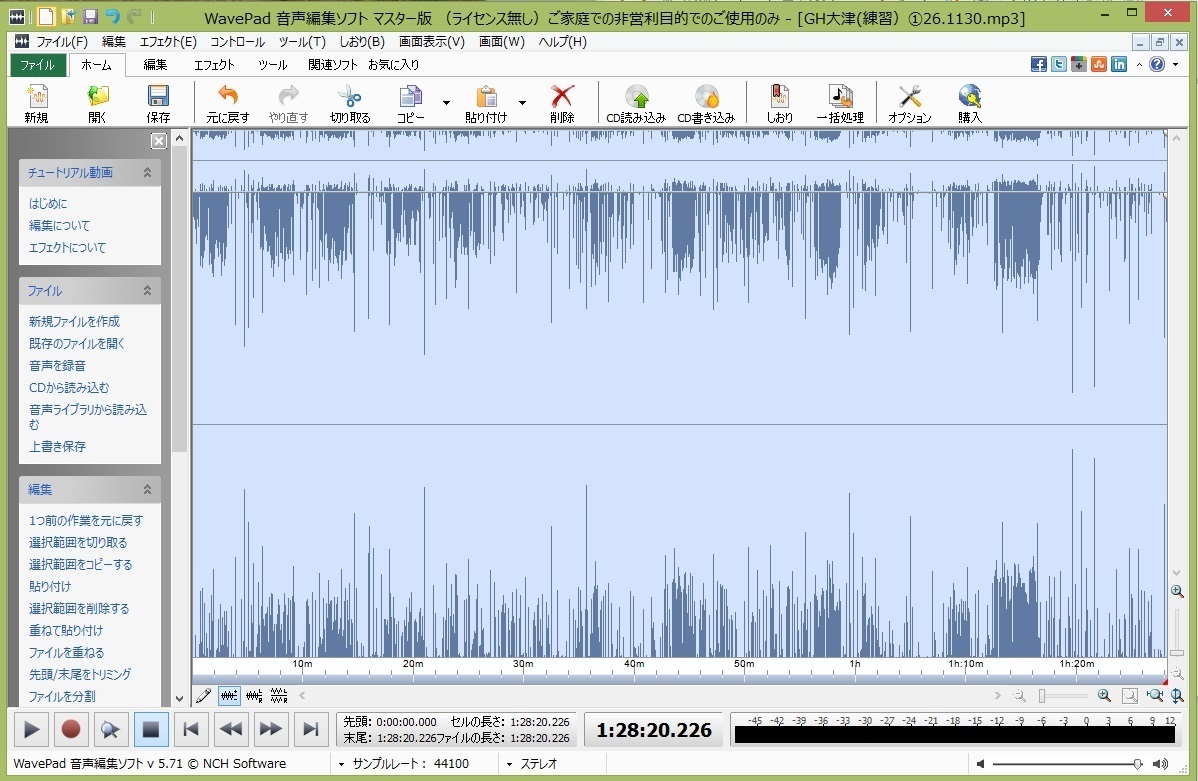
Task: Click the CDから読み込む sidebar link
Action: tap(69, 387)
